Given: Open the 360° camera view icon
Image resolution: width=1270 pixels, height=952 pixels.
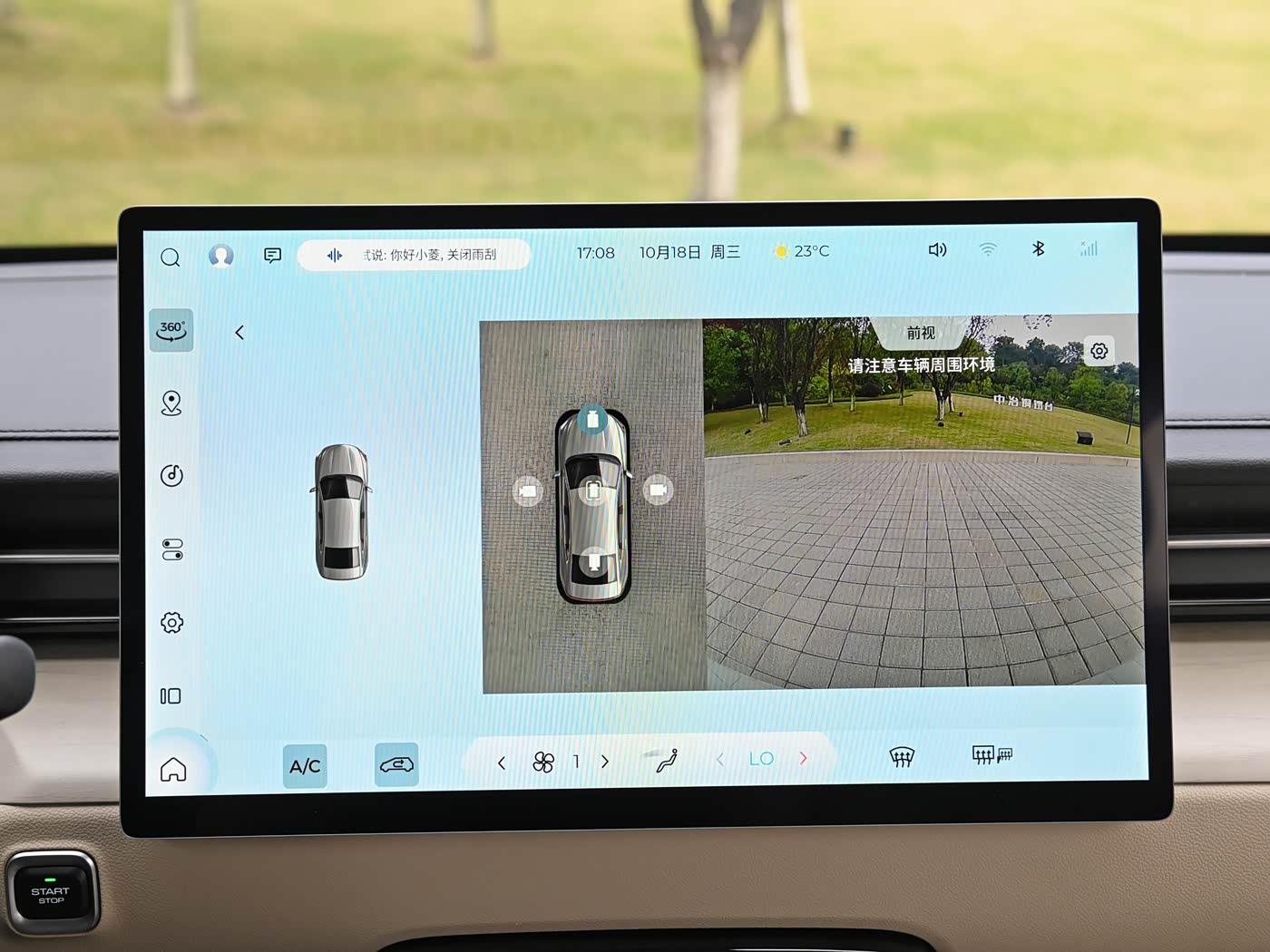Looking at the screenshot, I should [171, 331].
